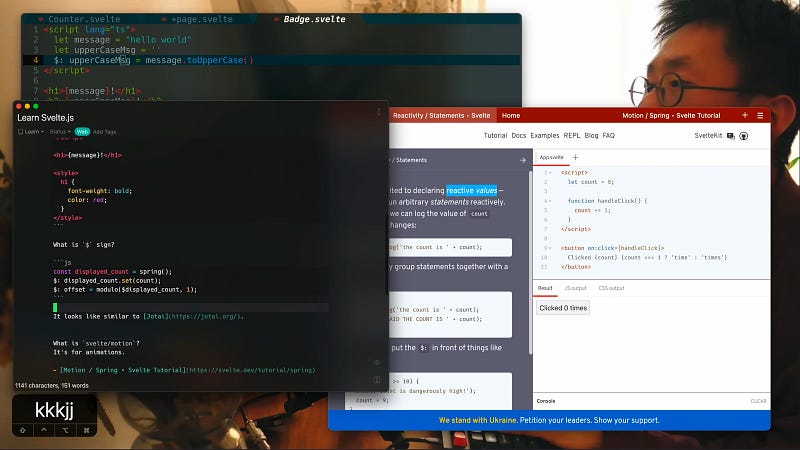
Task: Collapse the handleClick function fold arrow
Action: [x=550, y=201]
